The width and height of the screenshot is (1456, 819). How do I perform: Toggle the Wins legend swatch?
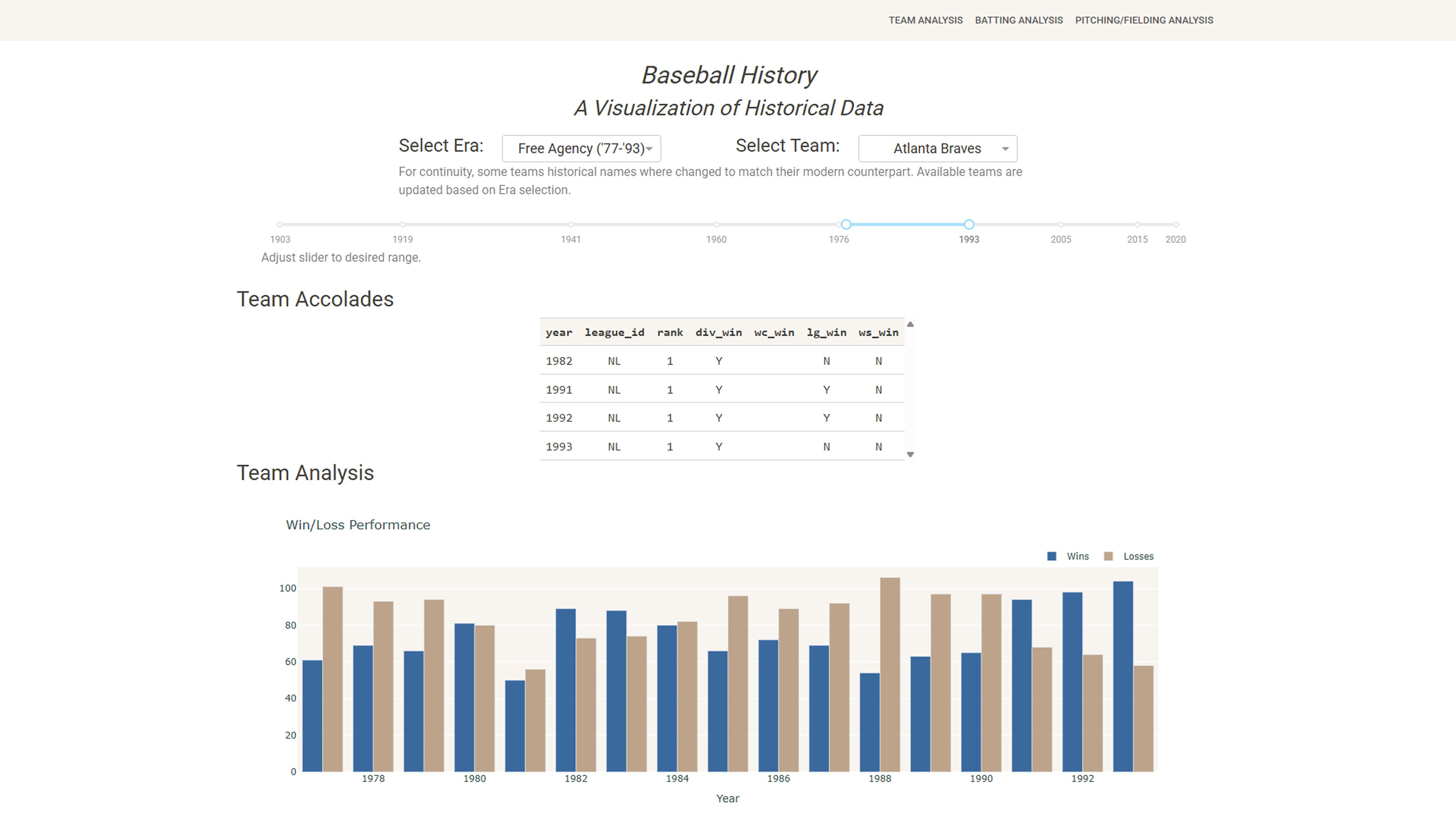[x=1051, y=556]
